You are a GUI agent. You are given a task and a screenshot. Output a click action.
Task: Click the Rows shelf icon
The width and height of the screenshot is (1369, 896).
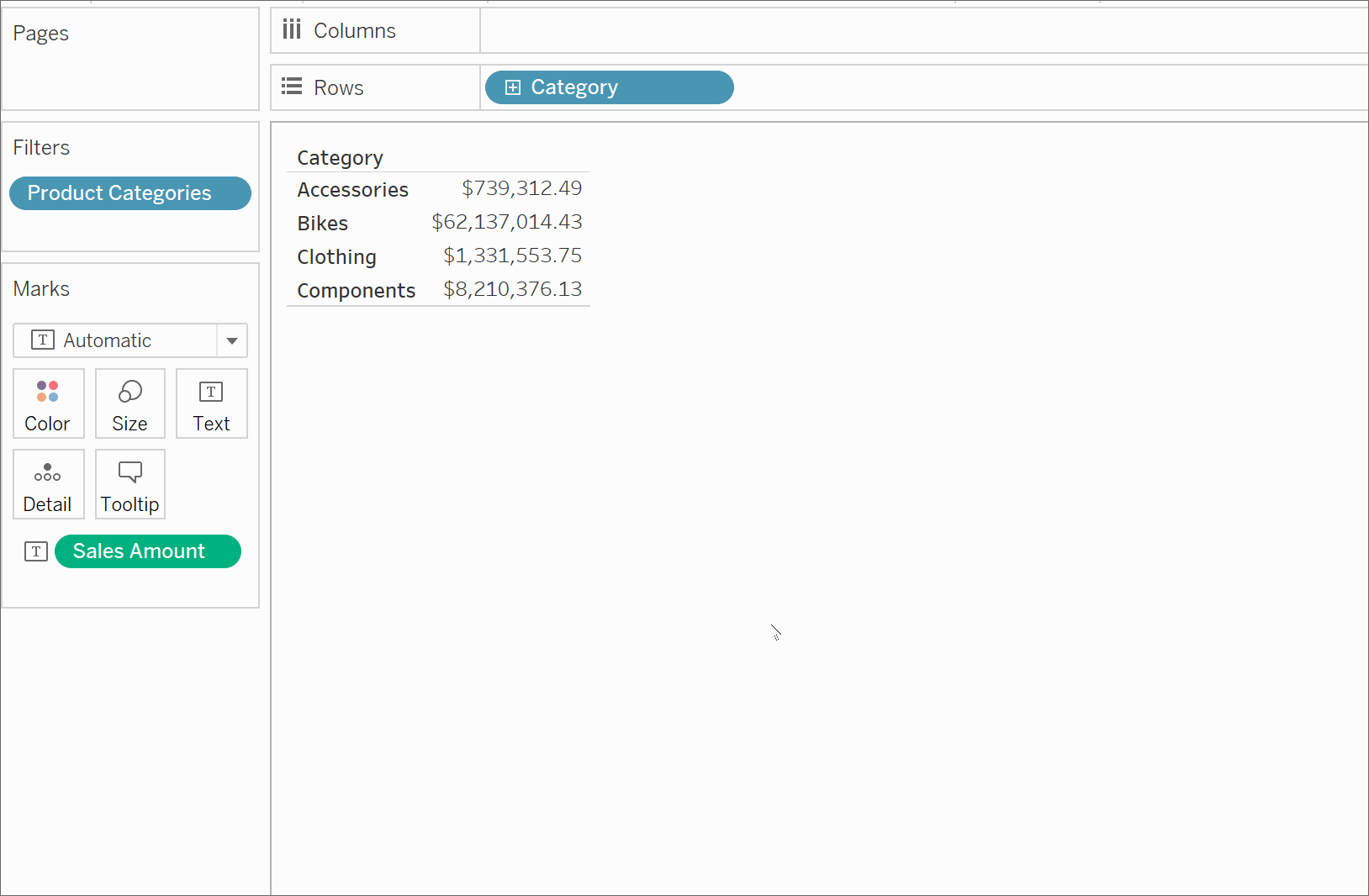291,86
